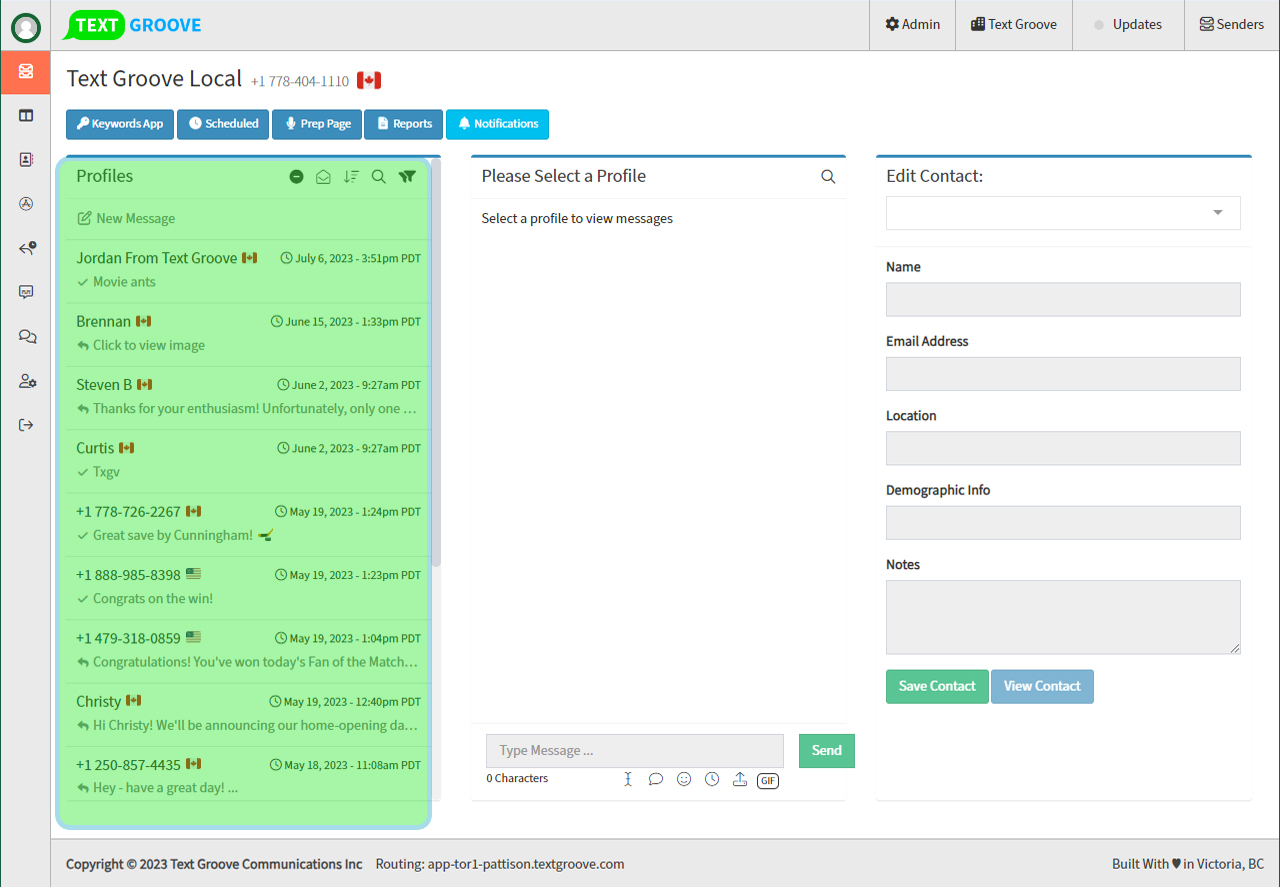The height and width of the screenshot is (887, 1280).
Task: Open the GIF picker
Action: 768,780
